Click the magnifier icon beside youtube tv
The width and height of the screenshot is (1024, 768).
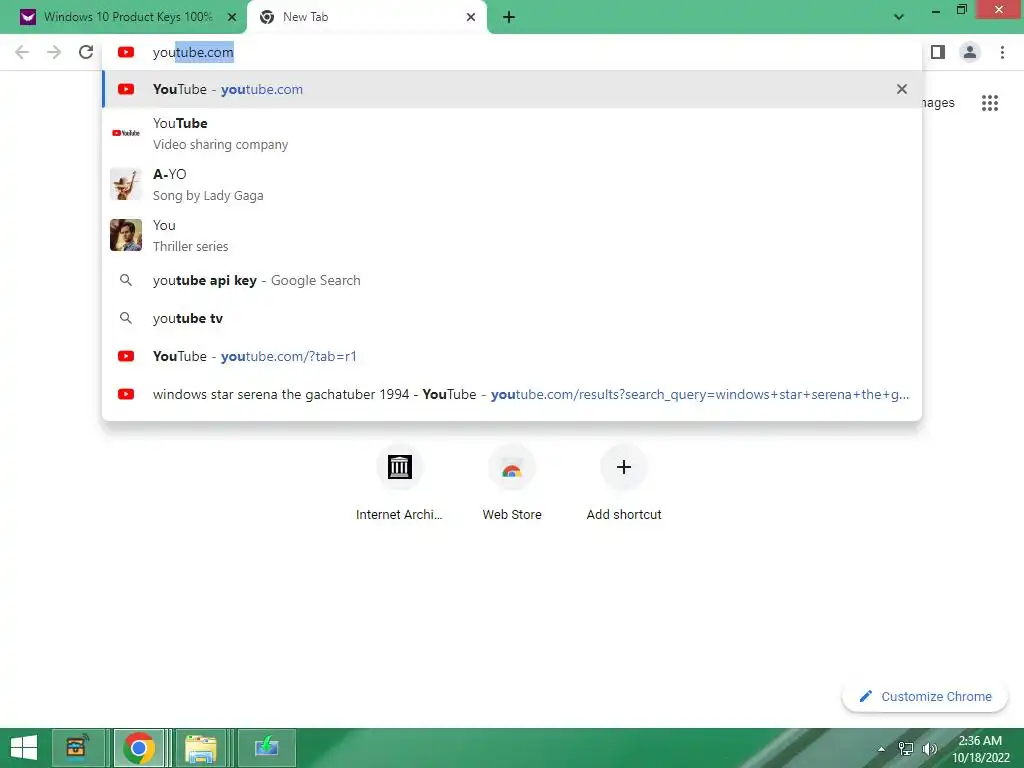pos(126,318)
